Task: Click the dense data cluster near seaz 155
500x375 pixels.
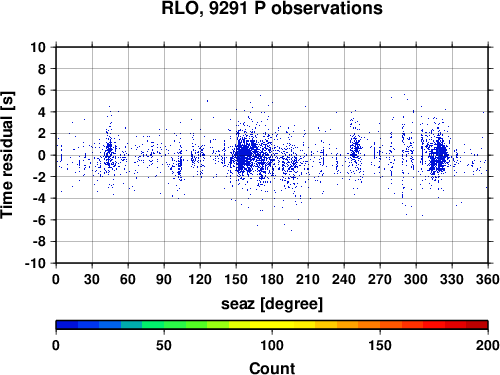Action: (x=245, y=155)
